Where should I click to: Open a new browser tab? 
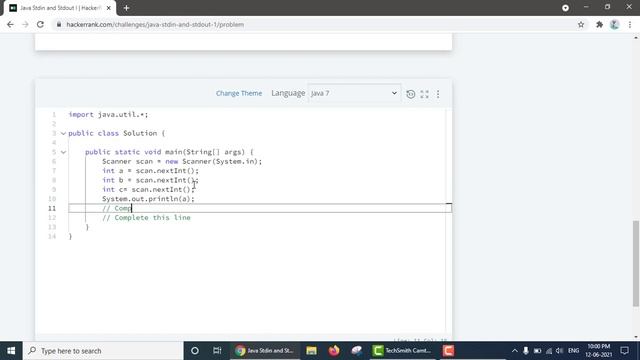127,8
